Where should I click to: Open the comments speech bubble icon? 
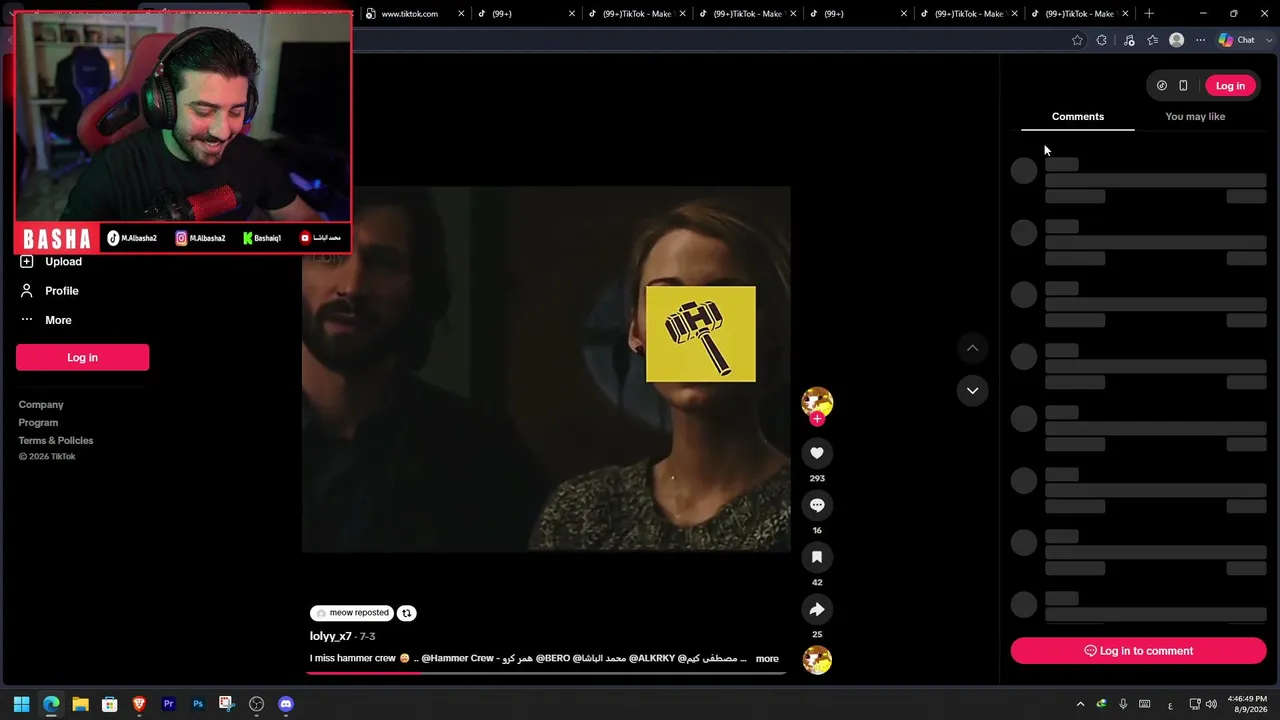pos(817,505)
